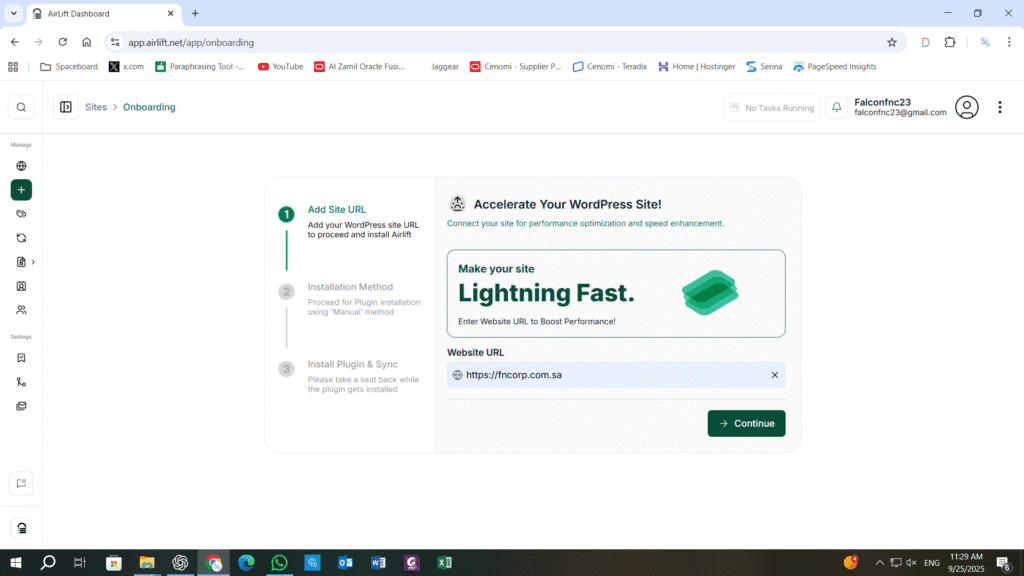Open Windows Start menu
The width and height of the screenshot is (1024, 576).
tap(16, 563)
